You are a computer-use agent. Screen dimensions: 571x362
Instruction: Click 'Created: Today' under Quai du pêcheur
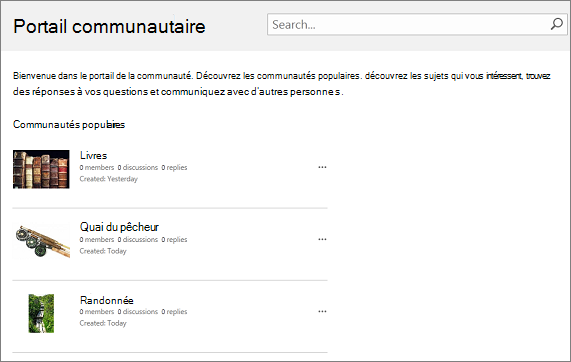[x=103, y=251]
